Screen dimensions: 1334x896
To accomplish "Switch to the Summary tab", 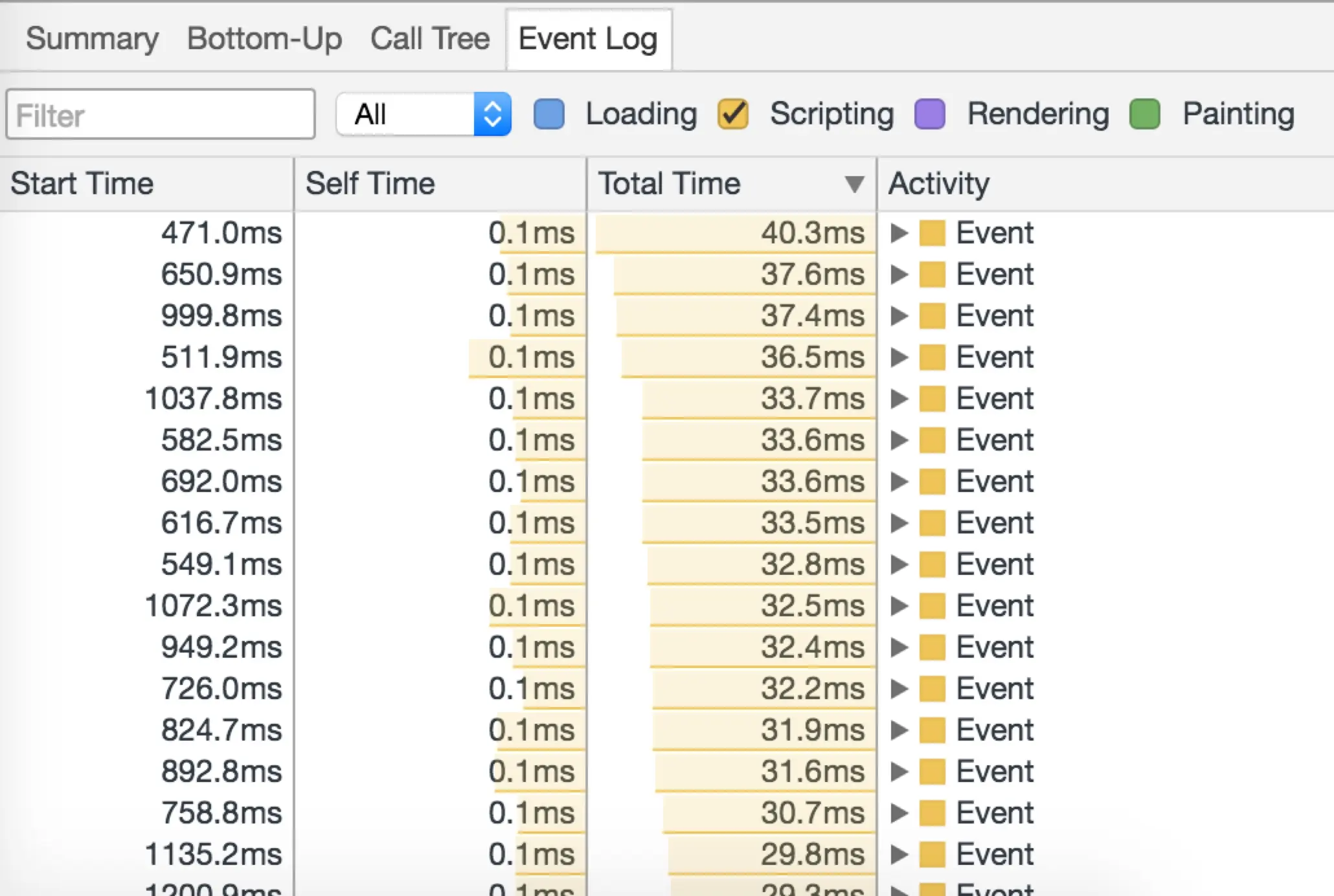I will [x=92, y=39].
